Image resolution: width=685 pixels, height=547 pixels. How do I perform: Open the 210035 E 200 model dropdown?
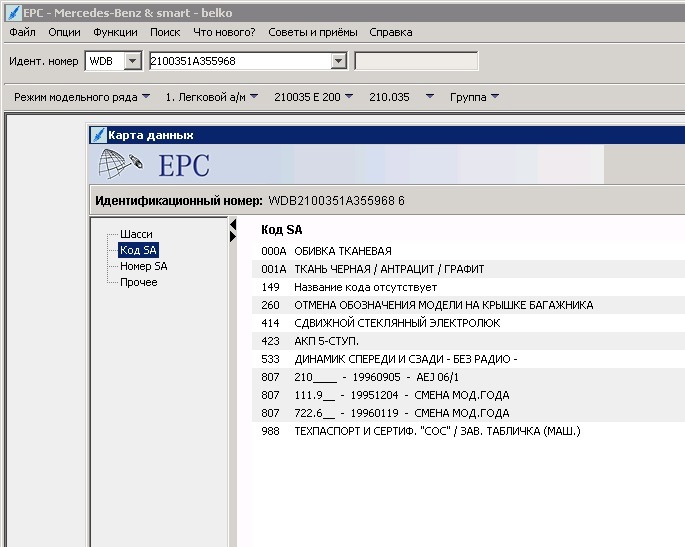point(313,97)
